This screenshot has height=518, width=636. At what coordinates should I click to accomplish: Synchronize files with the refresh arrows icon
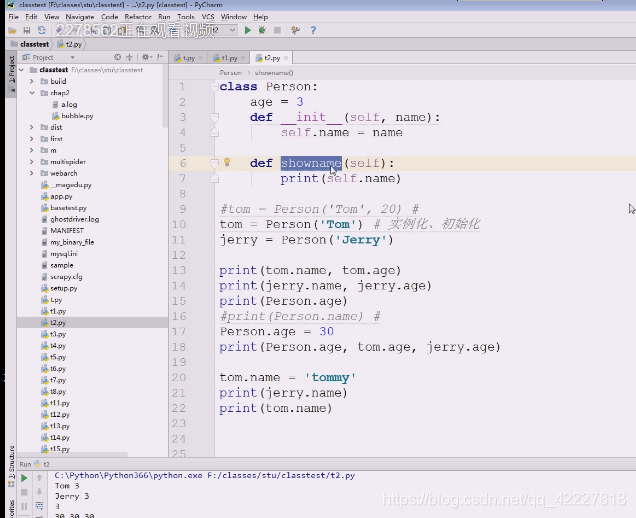[x=42, y=30]
